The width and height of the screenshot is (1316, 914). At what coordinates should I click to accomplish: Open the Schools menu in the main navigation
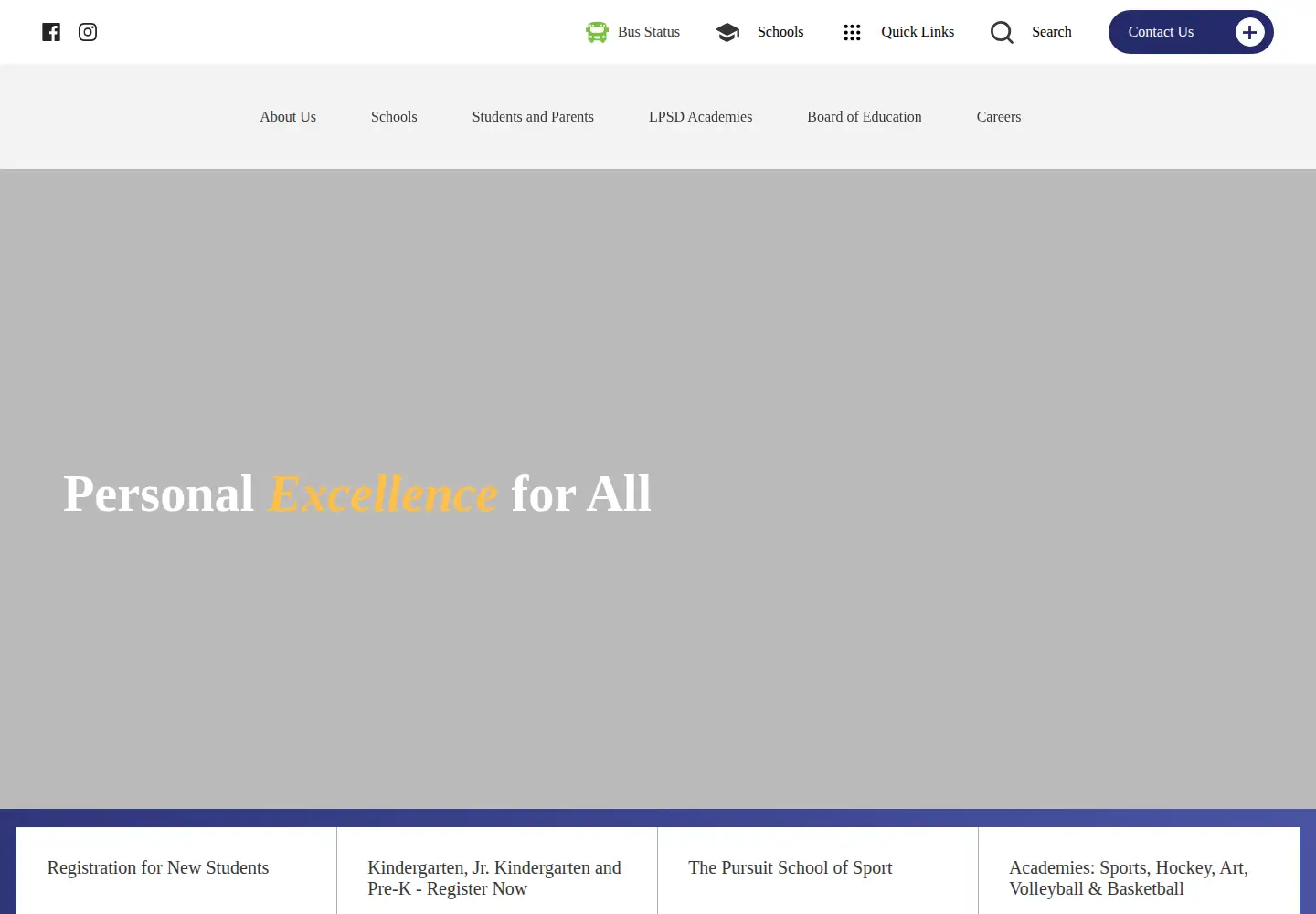point(394,117)
